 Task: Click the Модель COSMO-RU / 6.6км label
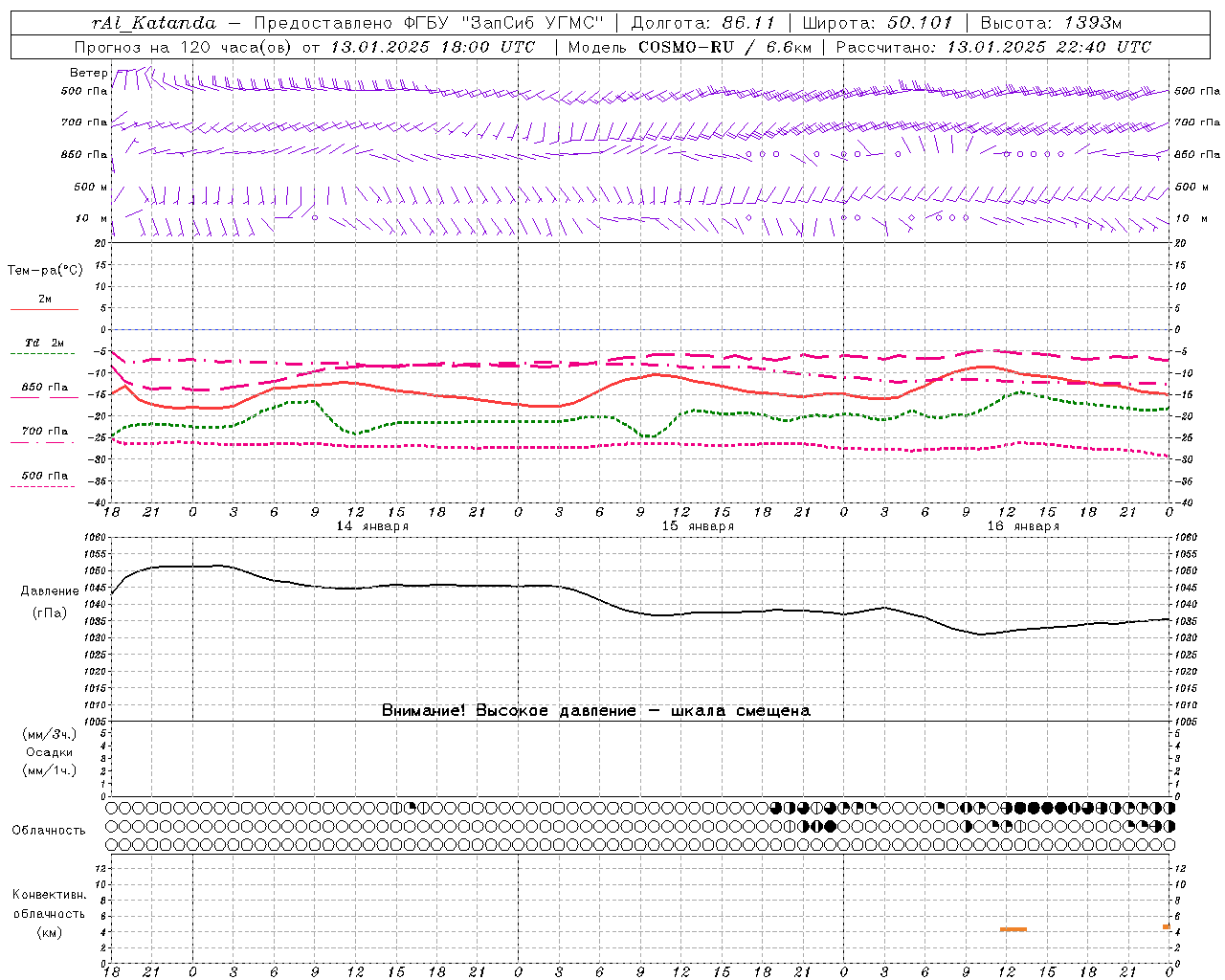point(689,47)
